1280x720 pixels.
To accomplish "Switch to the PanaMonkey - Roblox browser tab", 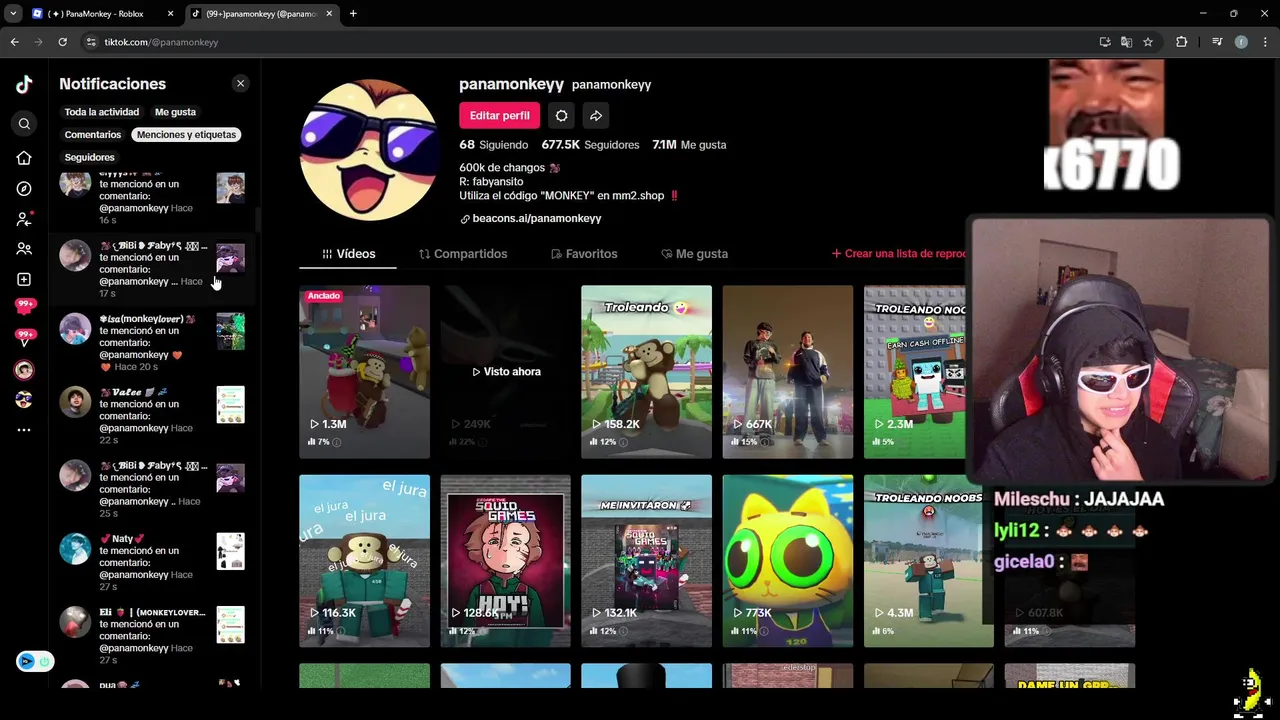I will tap(102, 14).
